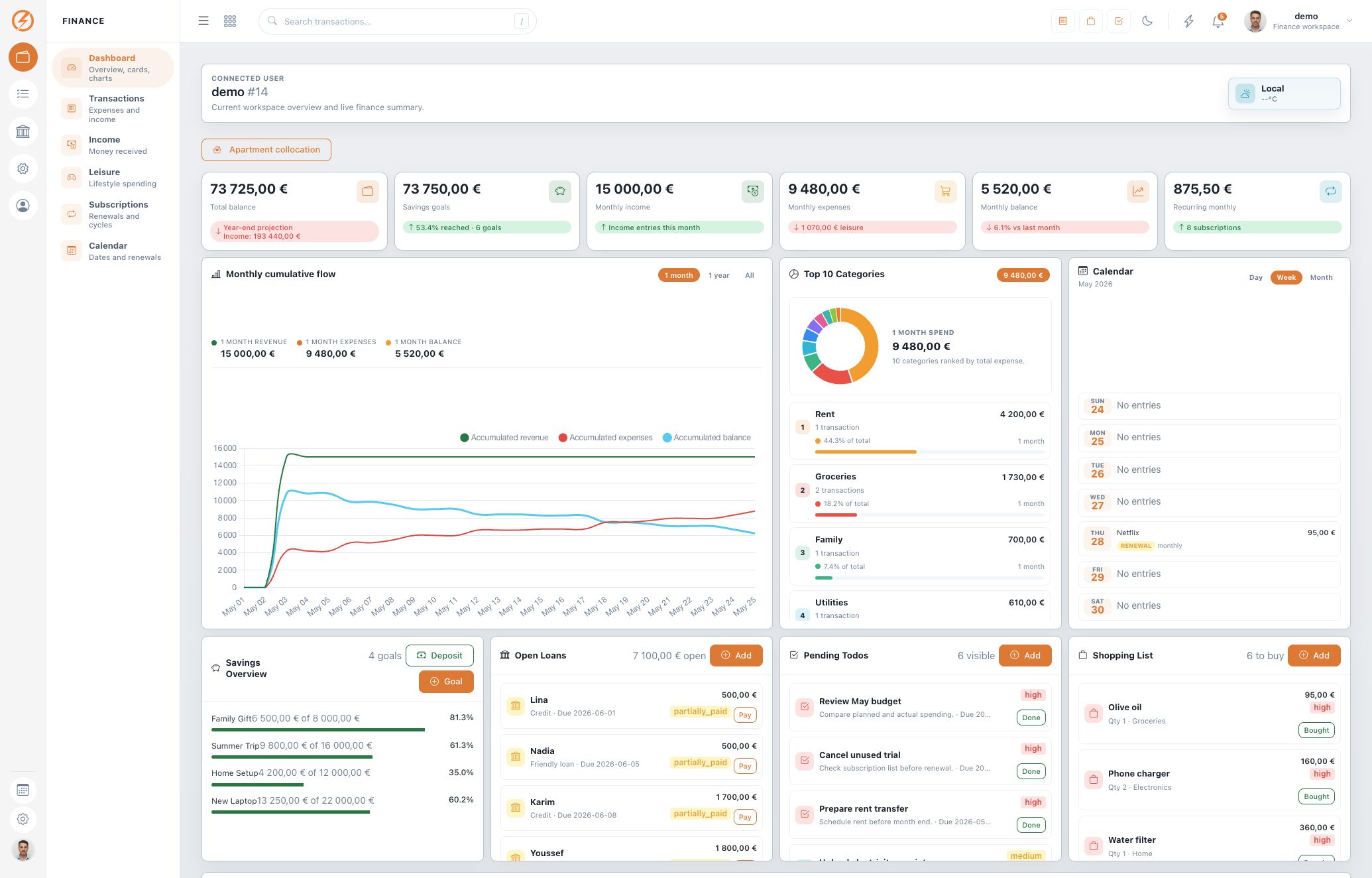This screenshot has width=1372, height=878.
Task: Open the bottom settings gear in the rail
Action: (x=23, y=819)
